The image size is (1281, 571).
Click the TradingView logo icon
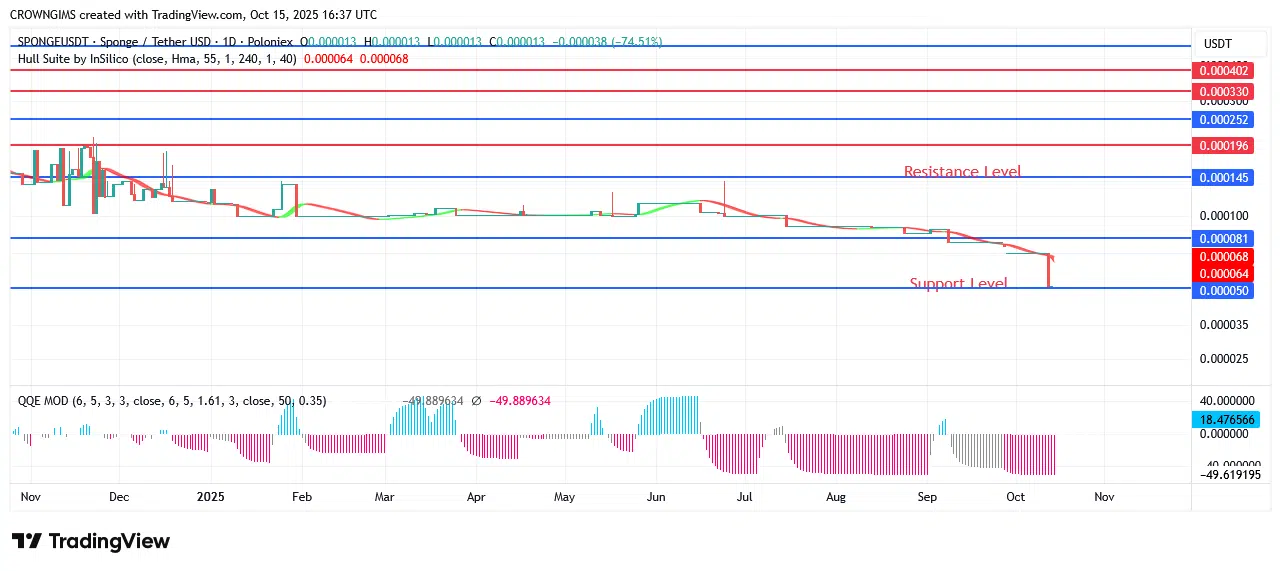(27, 541)
